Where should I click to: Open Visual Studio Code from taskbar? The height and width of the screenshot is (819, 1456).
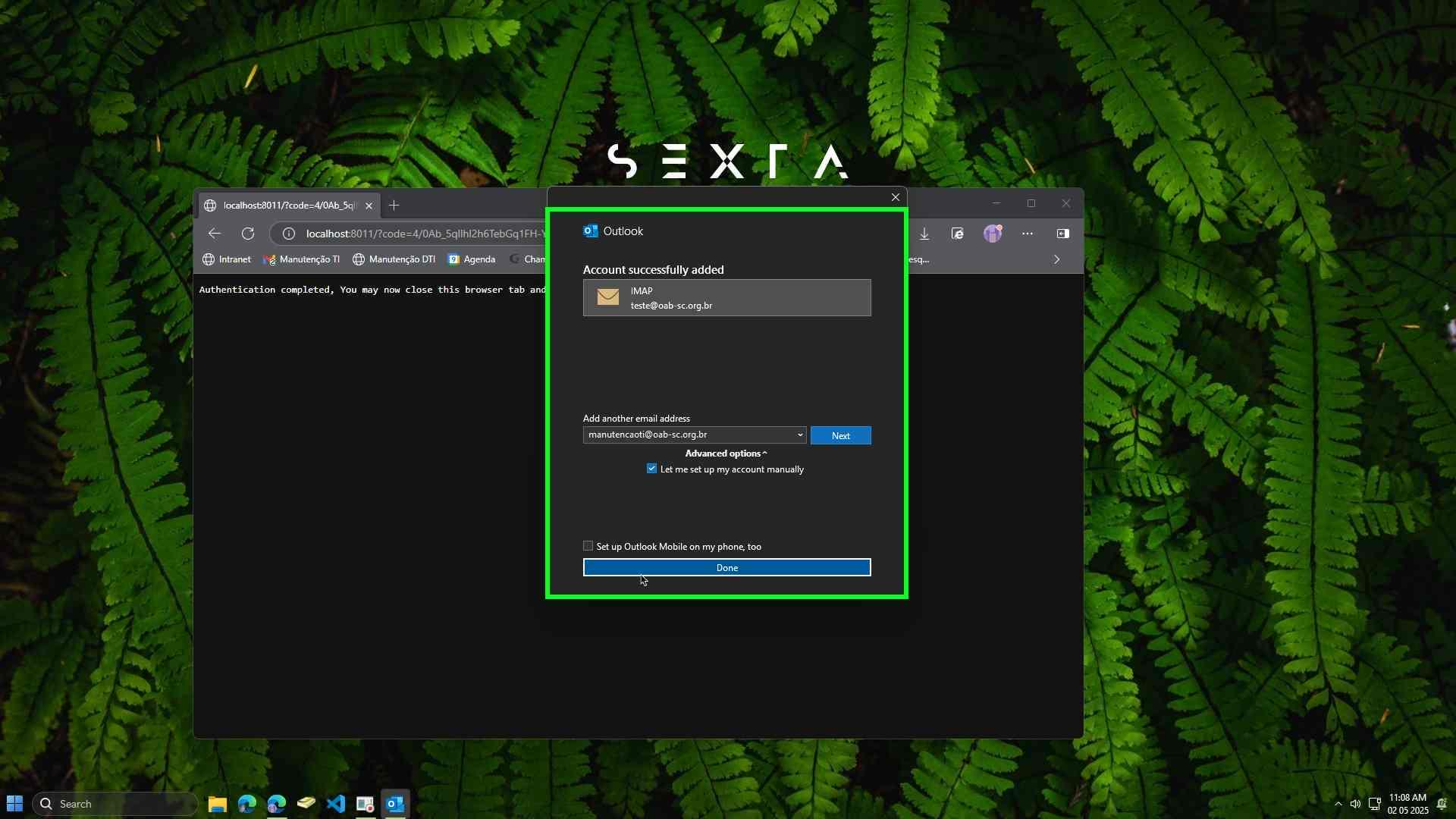(x=336, y=804)
